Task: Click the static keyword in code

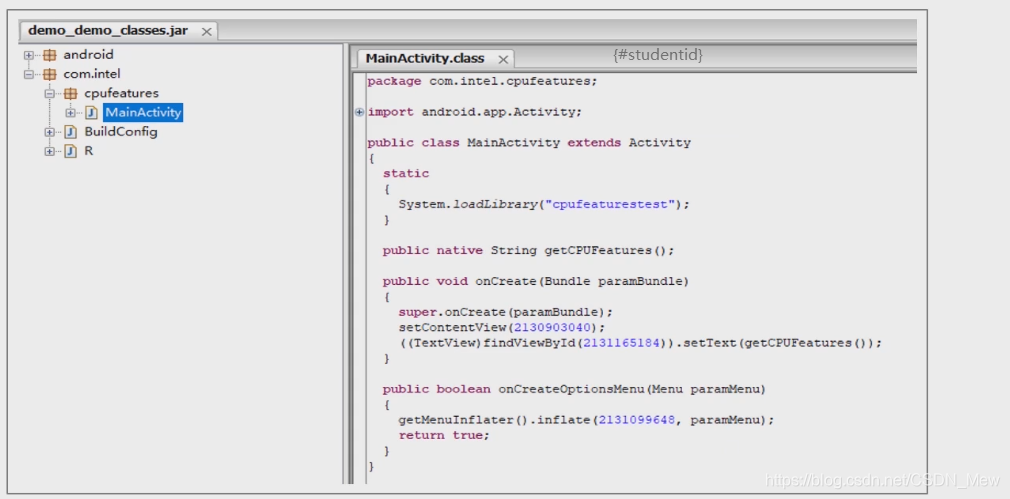Action: point(406,173)
